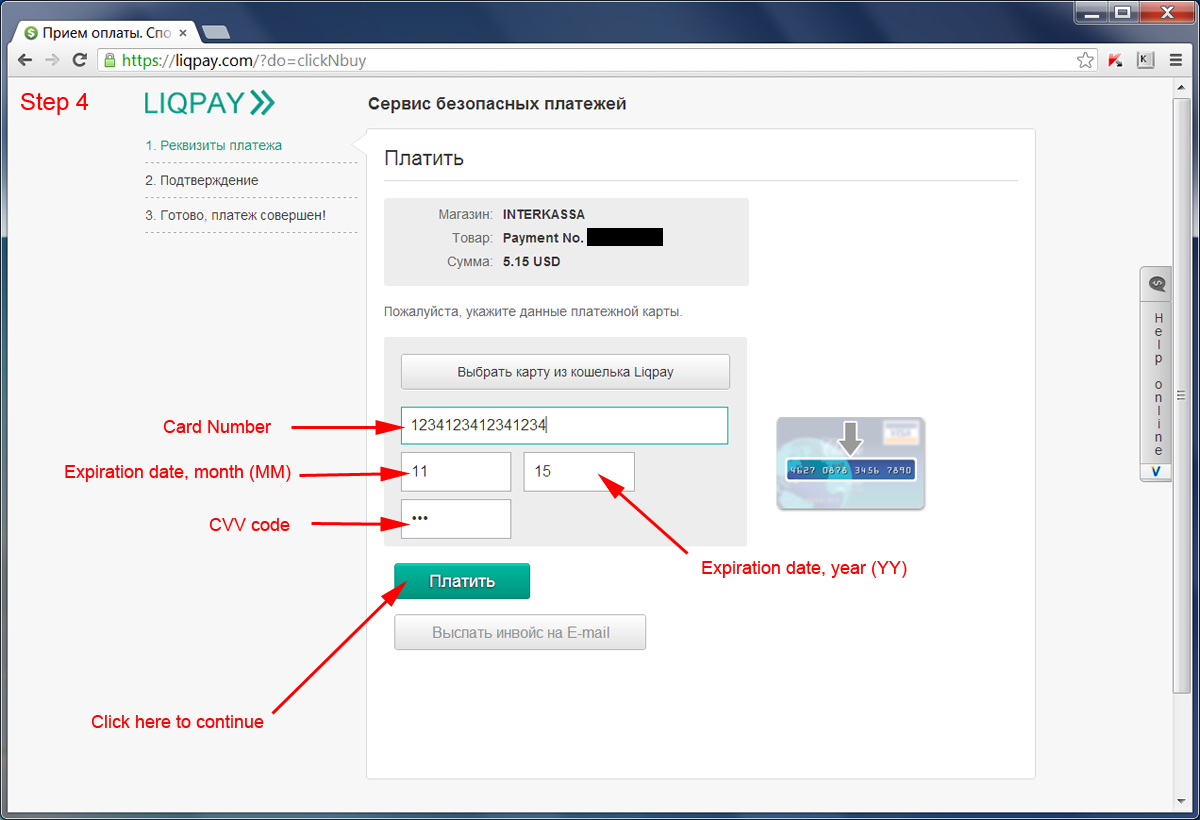Click the Сервис безопасных платежей header
The image size is (1200, 820).
pos(497,103)
